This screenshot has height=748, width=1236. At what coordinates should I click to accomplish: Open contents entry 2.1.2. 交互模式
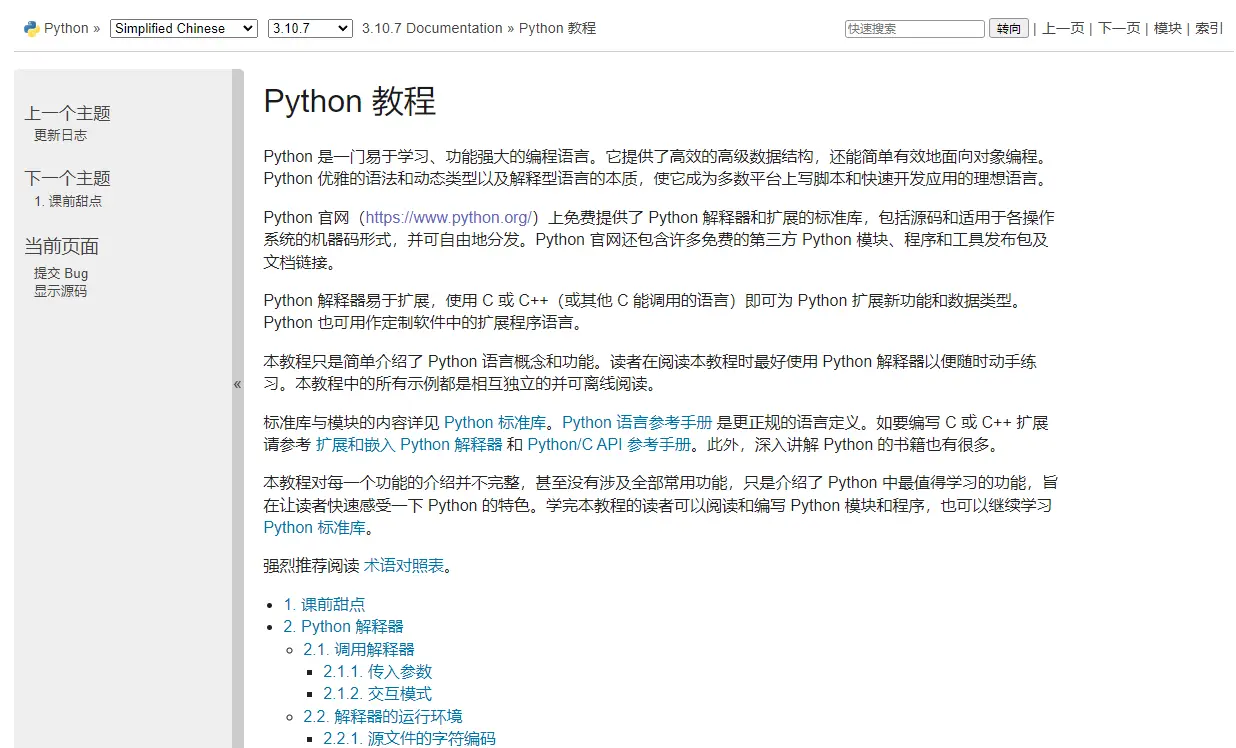coord(378,693)
